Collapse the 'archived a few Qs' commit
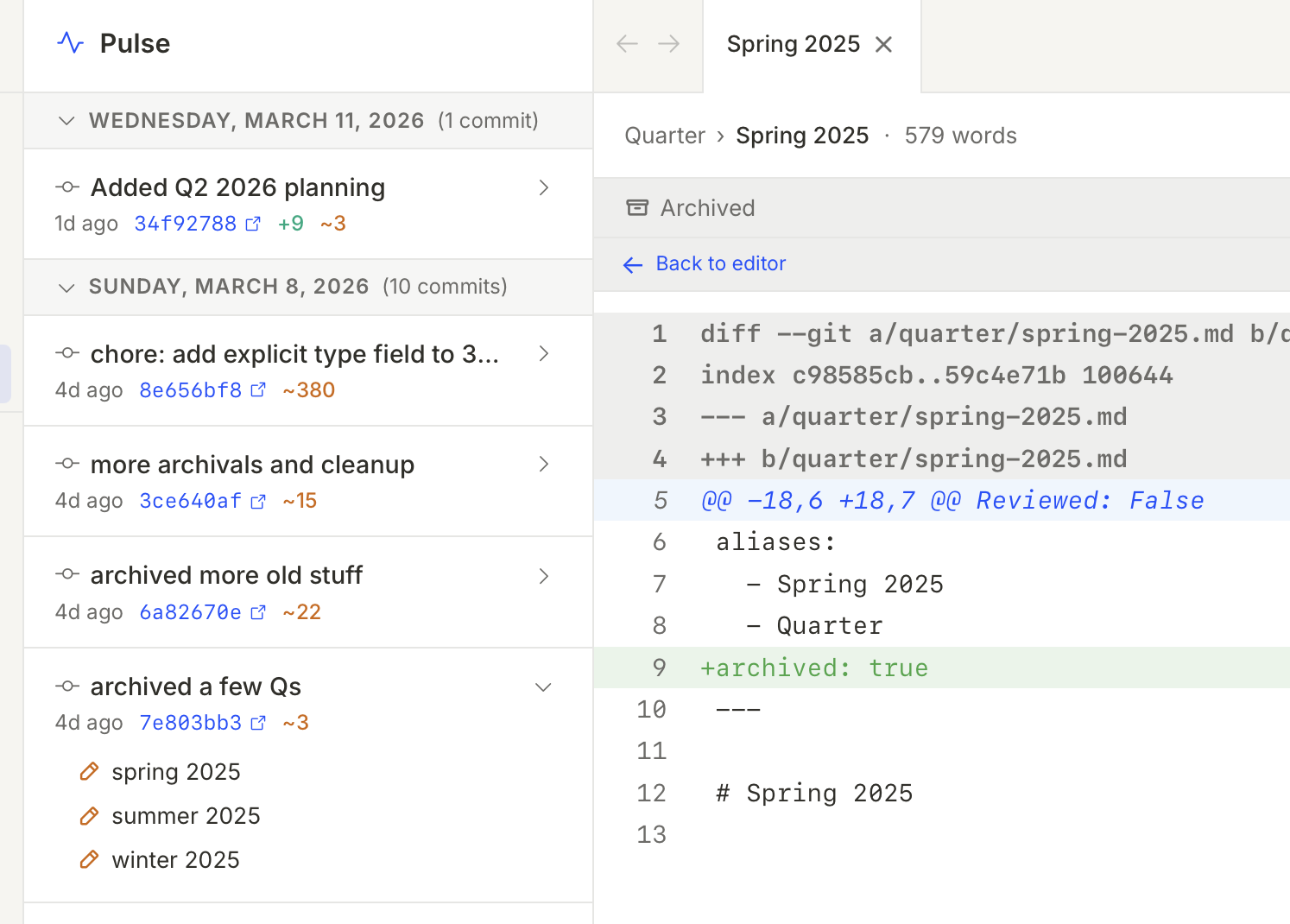This screenshot has height=924, width=1290. coord(543,687)
